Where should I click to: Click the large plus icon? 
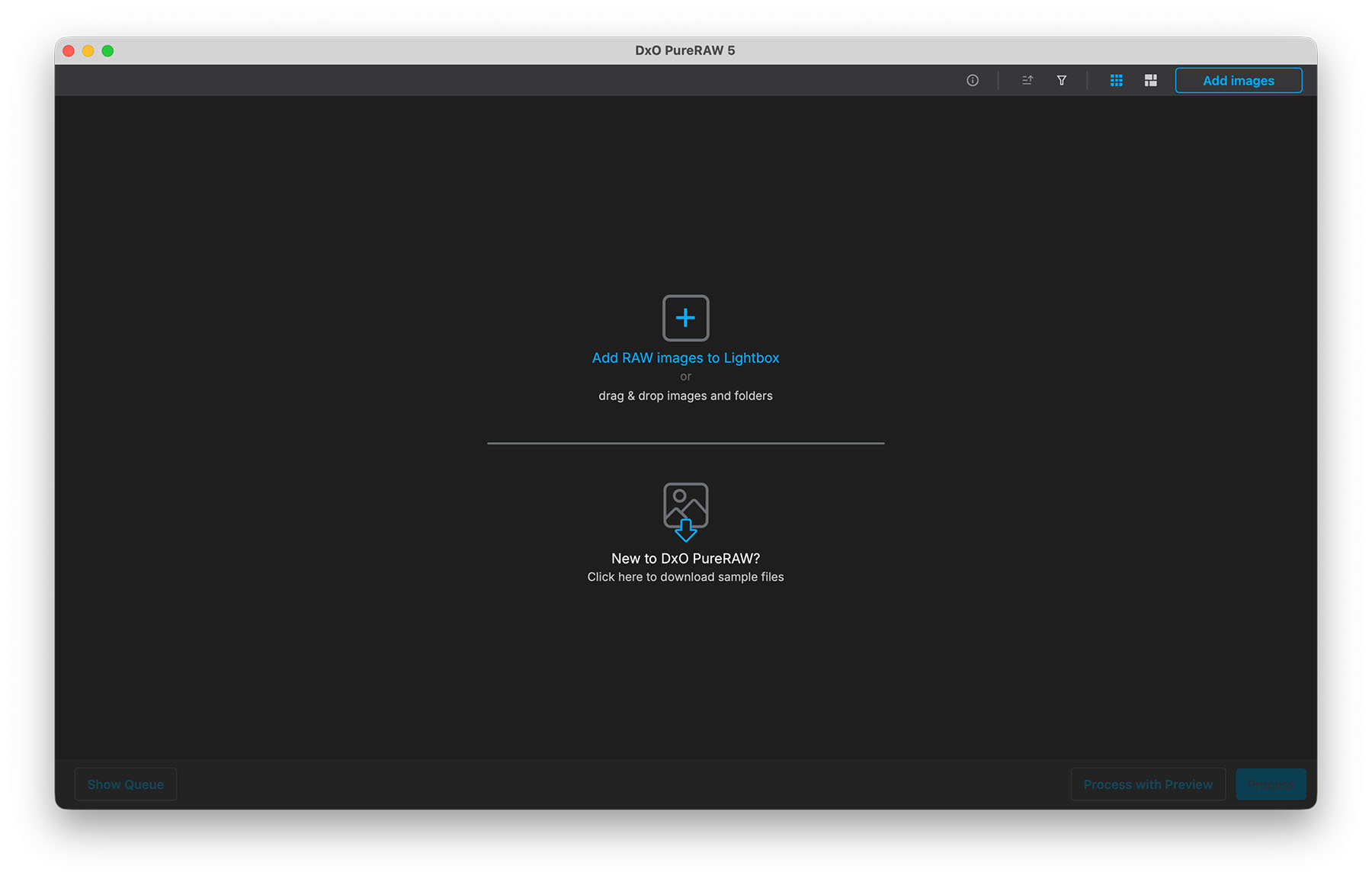click(685, 318)
